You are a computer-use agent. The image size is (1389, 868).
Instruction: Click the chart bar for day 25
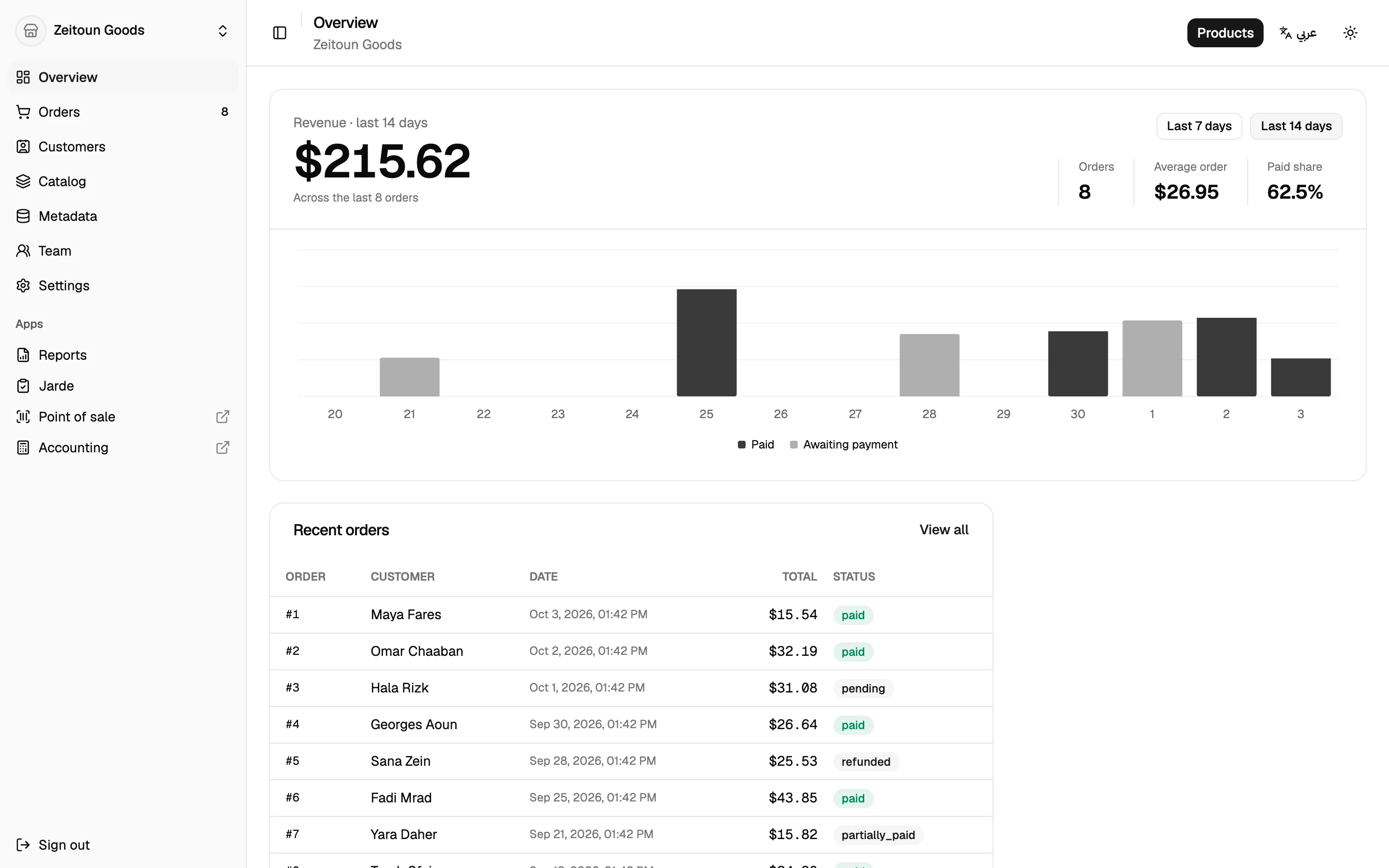point(707,343)
